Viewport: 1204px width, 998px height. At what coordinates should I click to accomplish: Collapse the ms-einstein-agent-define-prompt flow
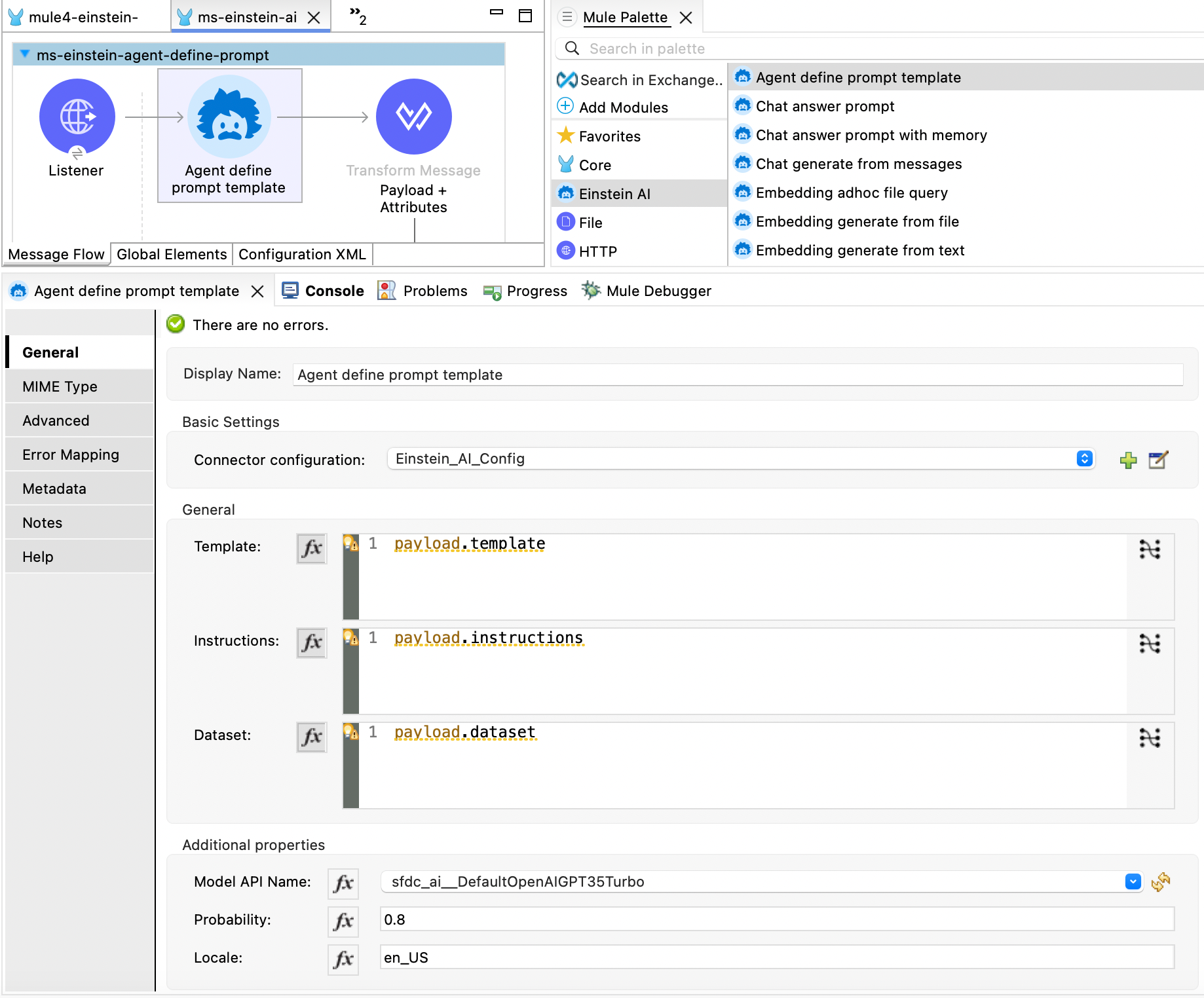25,54
